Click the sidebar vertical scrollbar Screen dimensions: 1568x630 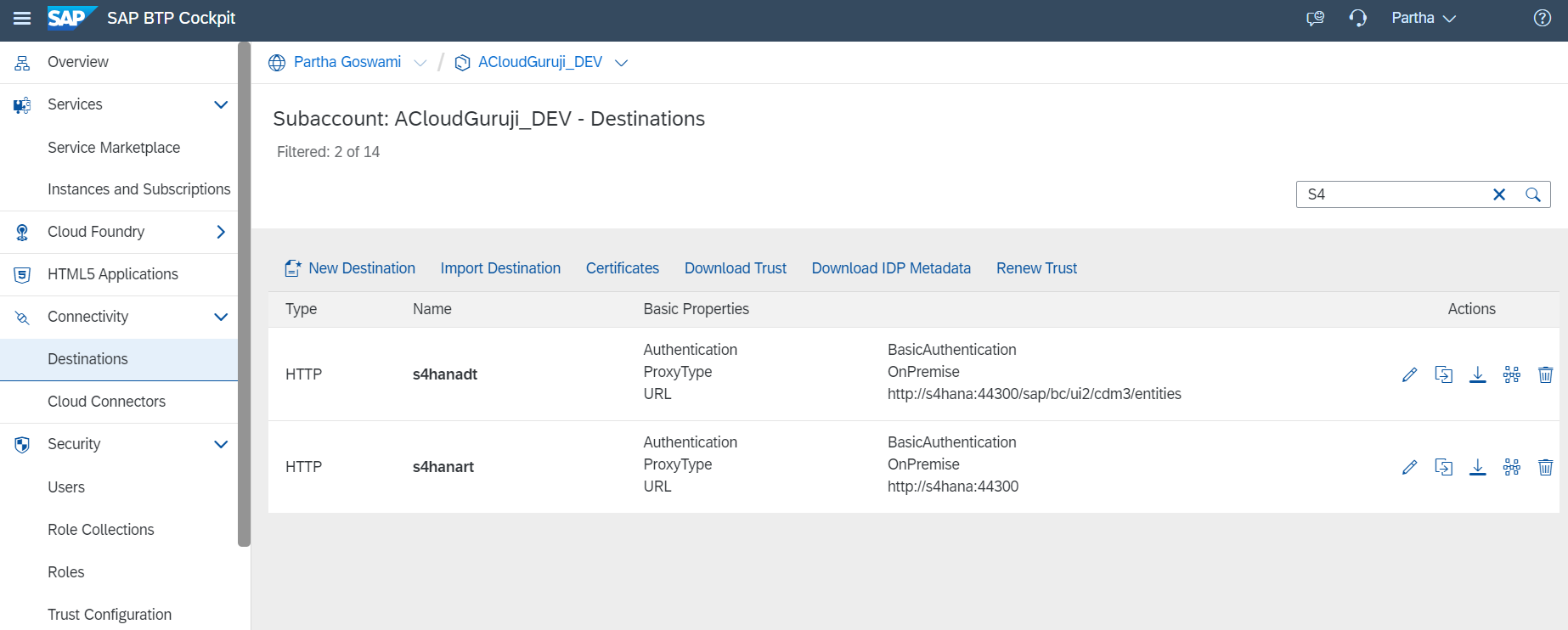[245, 293]
